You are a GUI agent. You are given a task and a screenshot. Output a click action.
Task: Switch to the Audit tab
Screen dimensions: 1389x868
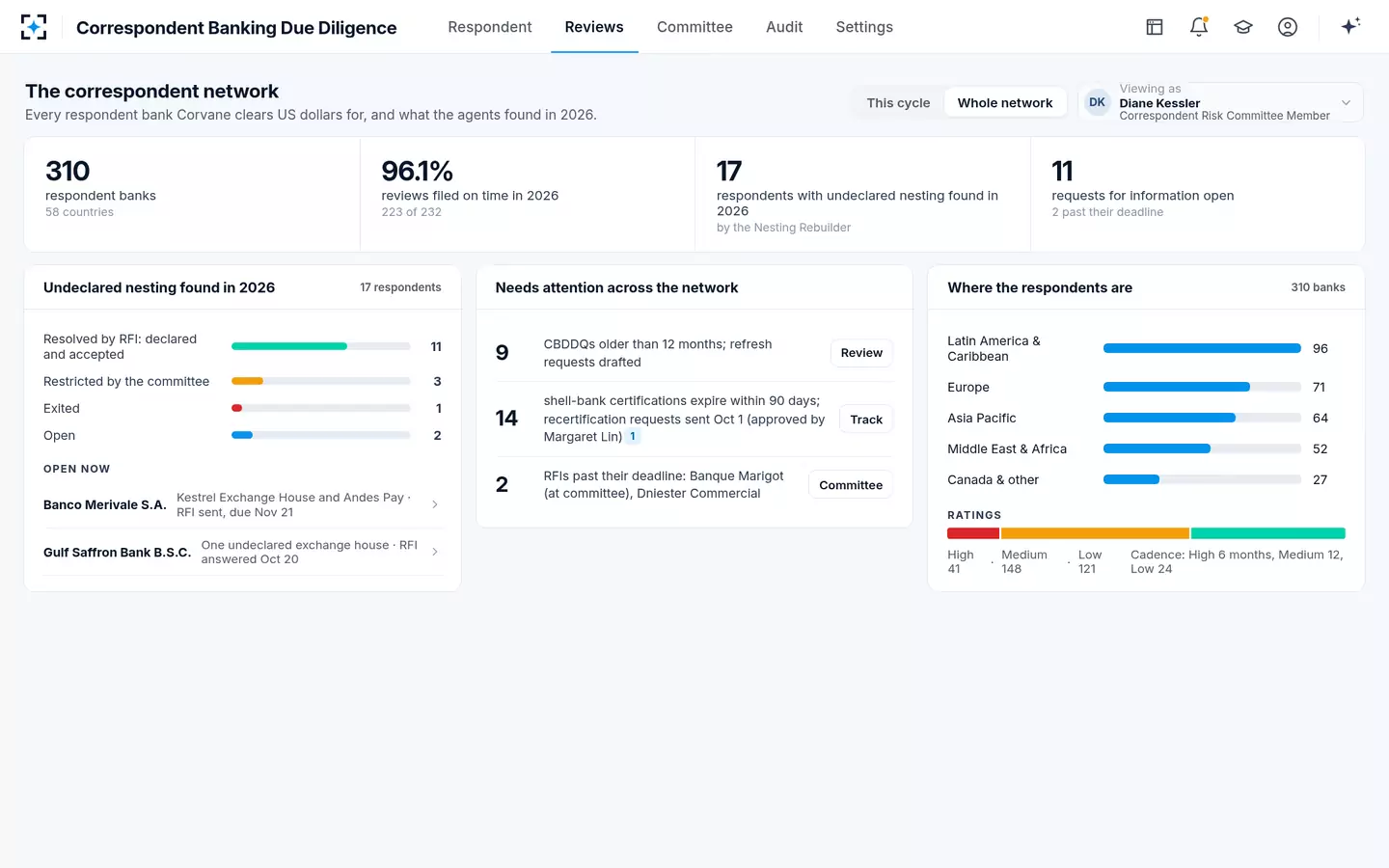coord(784,27)
